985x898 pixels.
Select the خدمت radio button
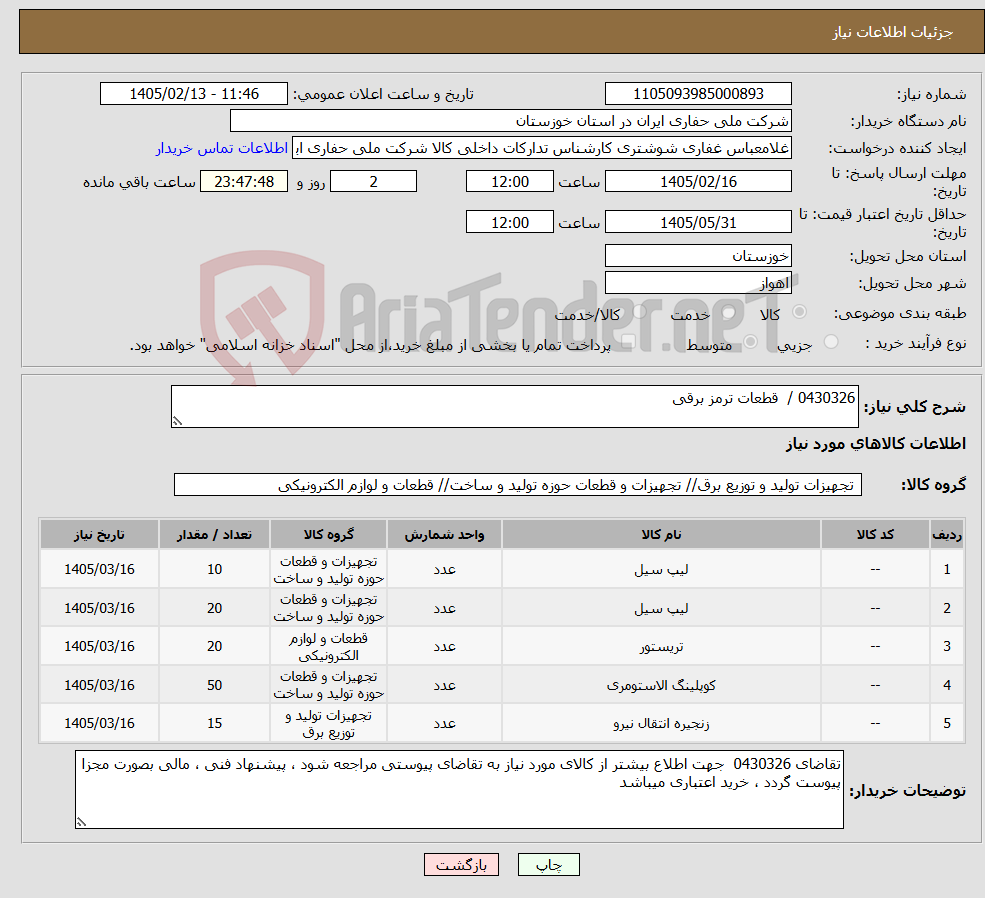729,311
